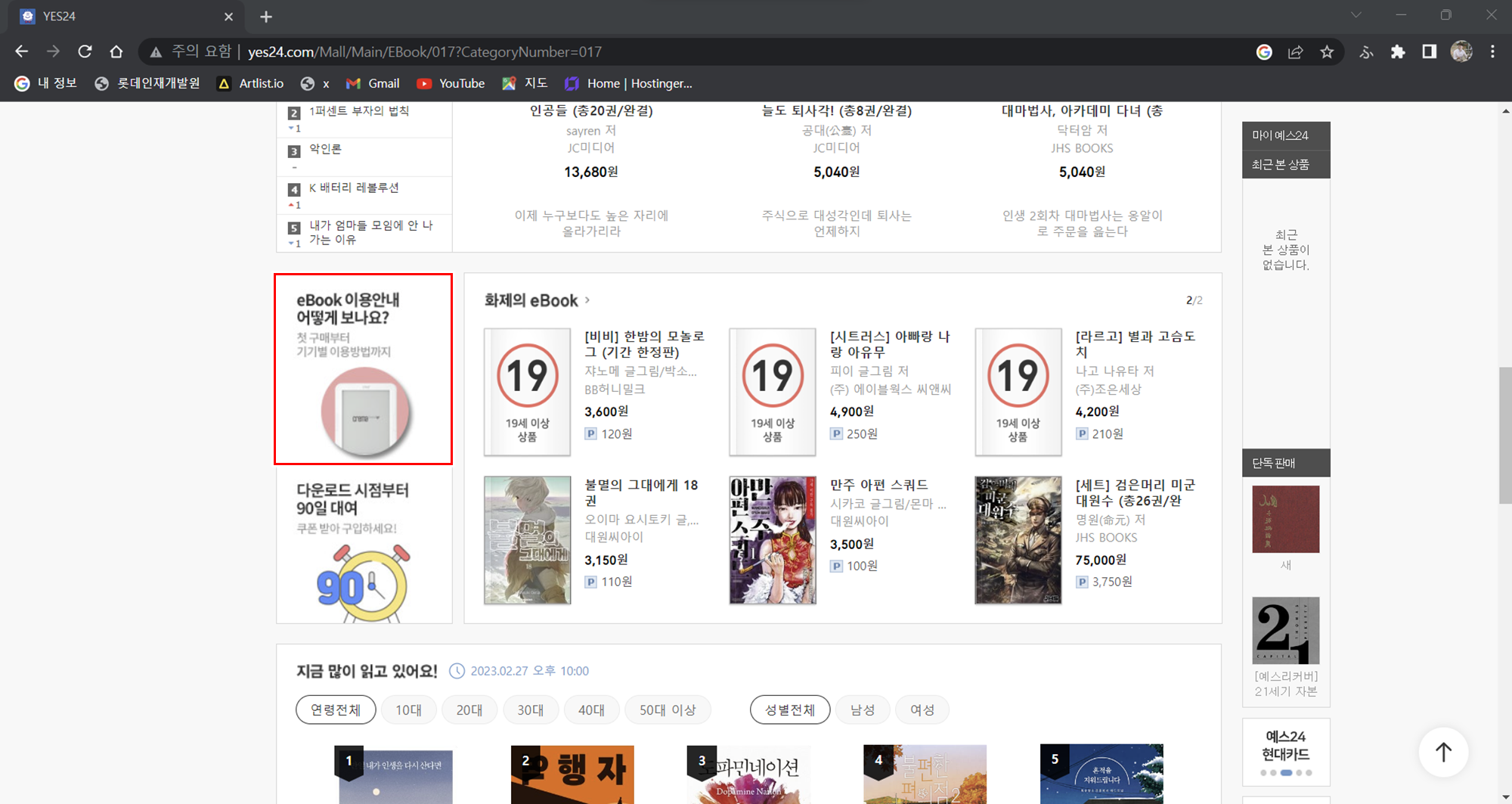This screenshot has height=804, width=1512.
Task: Open the [비비] 한밤의 모놀로그 title
Action: [x=644, y=344]
